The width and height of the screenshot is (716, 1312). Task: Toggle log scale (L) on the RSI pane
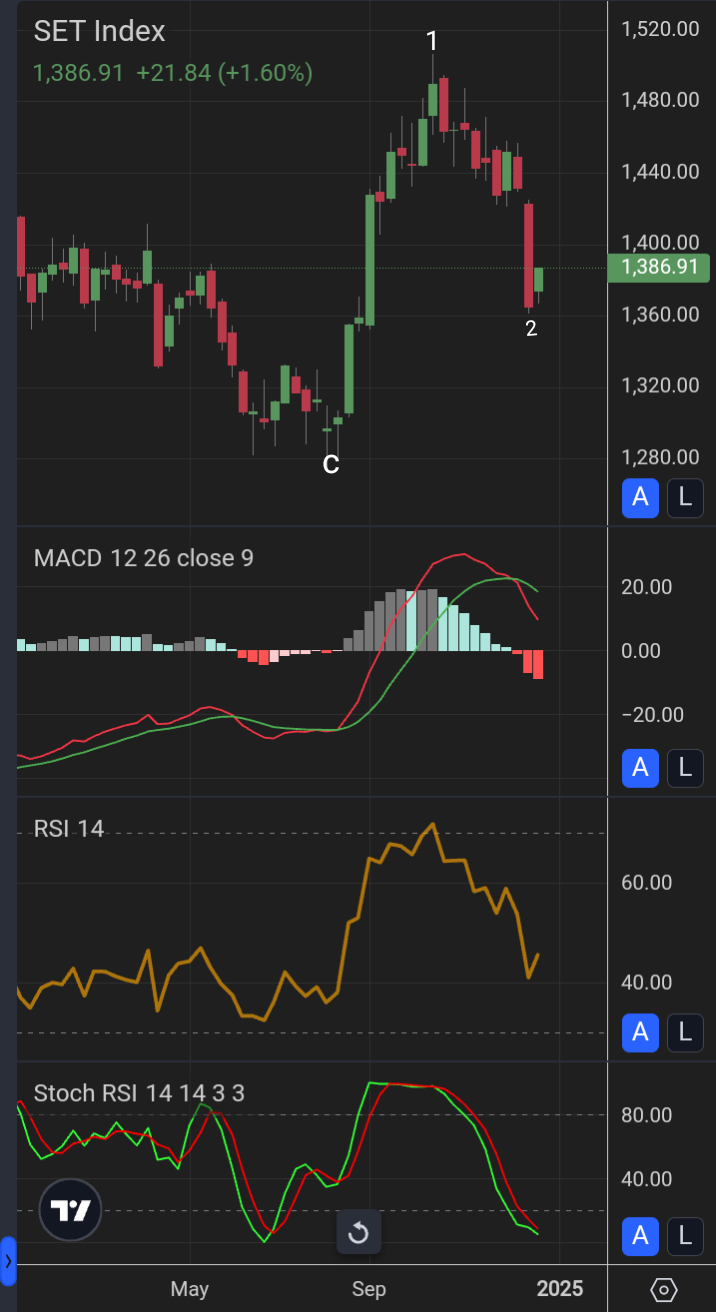point(685,1032)
